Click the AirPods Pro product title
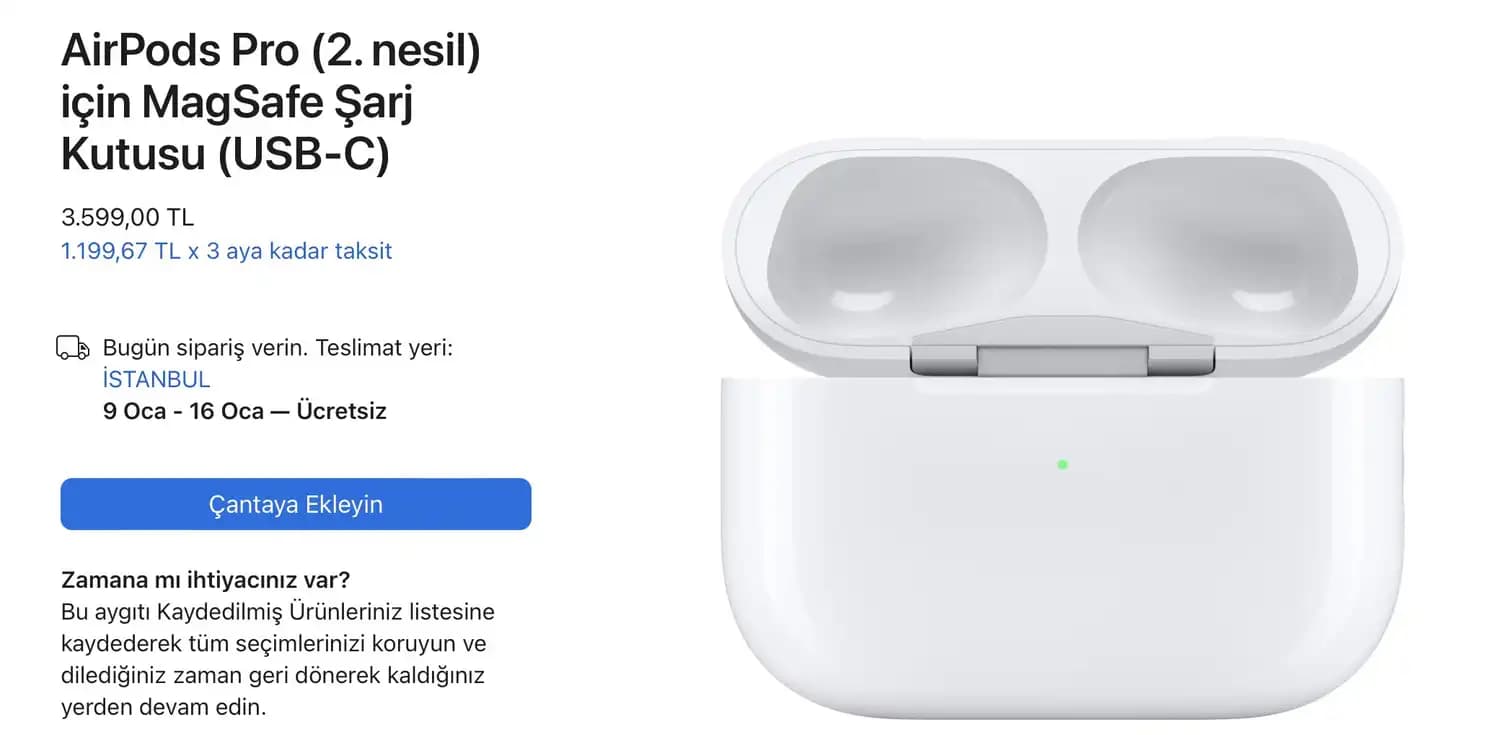The height and width of the screenshot is (735, 1500). click(x=271, y=52)
